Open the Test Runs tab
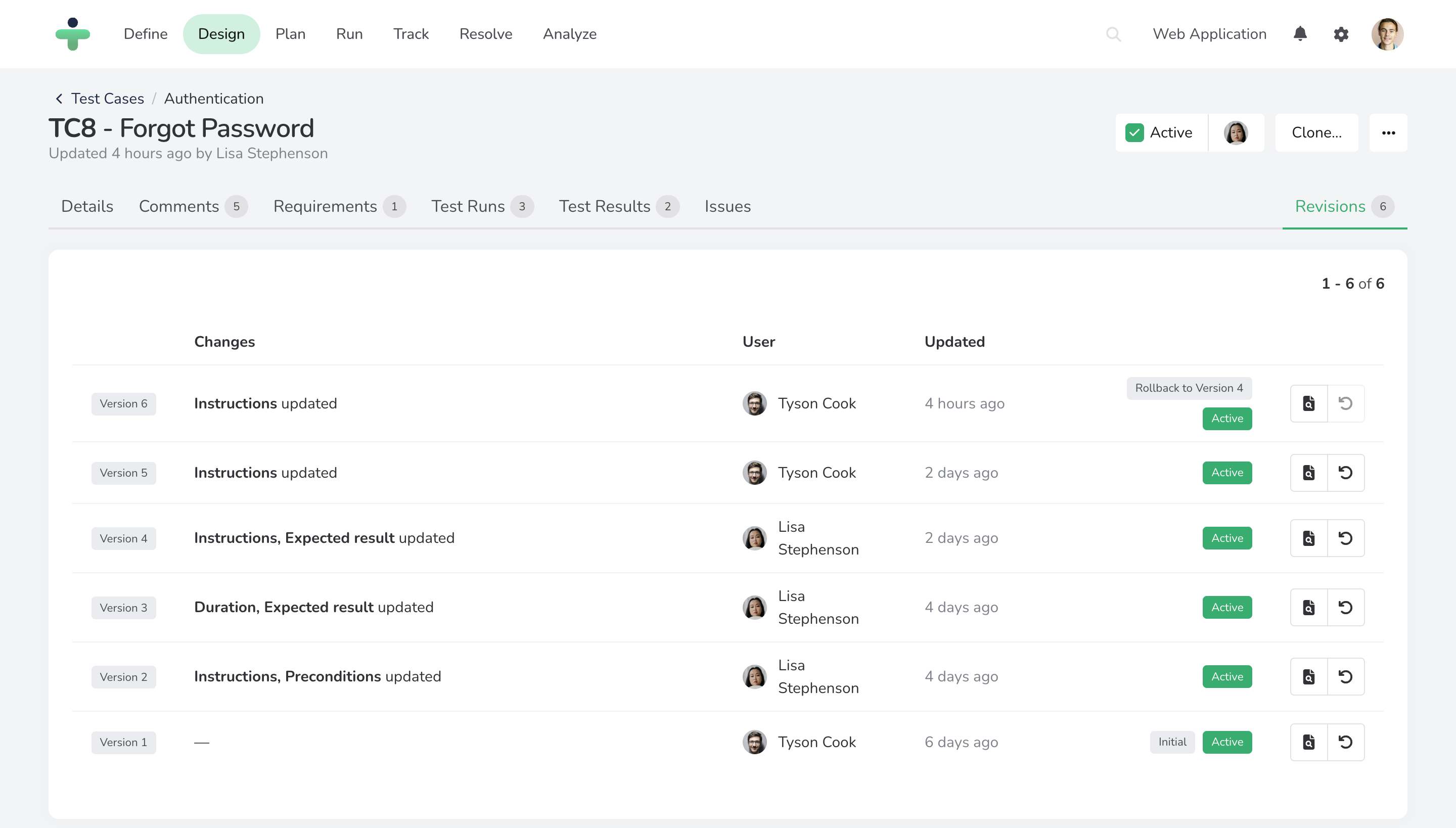 482,206
